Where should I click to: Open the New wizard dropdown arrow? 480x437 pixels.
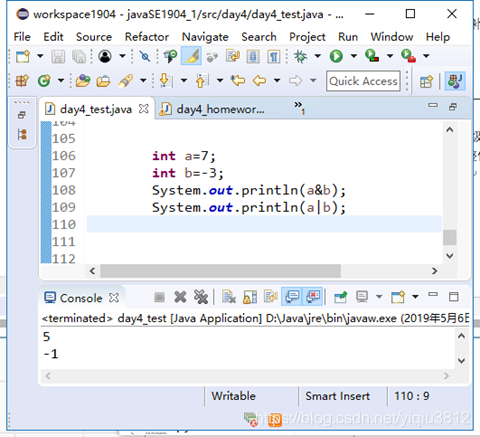(x=40, y=56)
